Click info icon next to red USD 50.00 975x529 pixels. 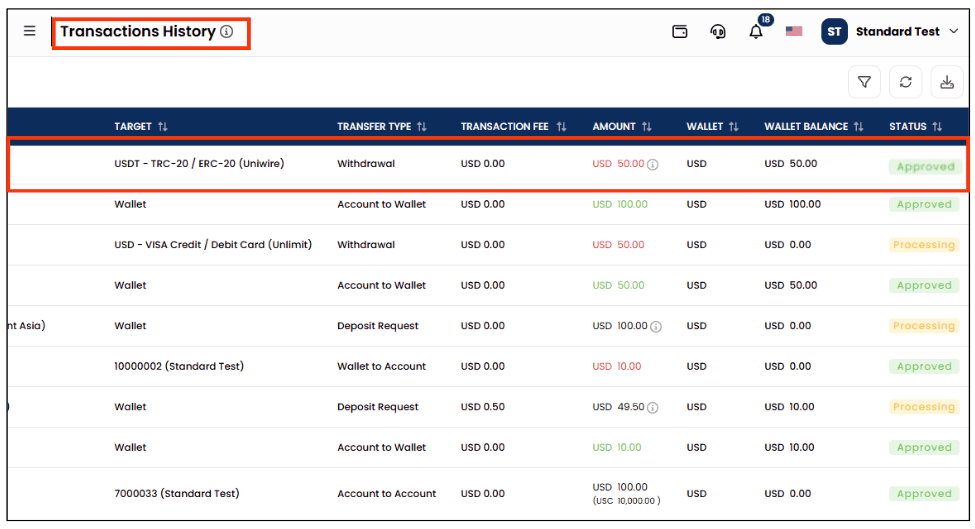pos(652,165)
